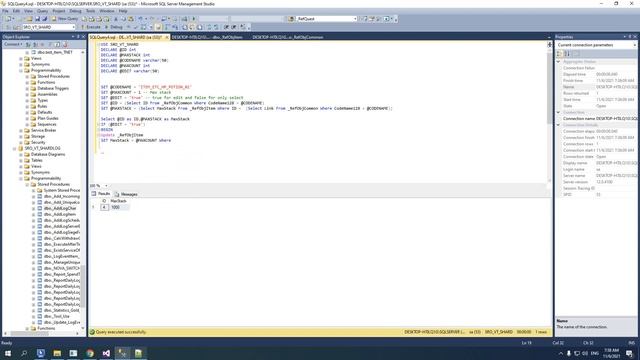The image size is (640, 360).
Task: Click the Properties categorized view icon
Action: coord(560,53)
